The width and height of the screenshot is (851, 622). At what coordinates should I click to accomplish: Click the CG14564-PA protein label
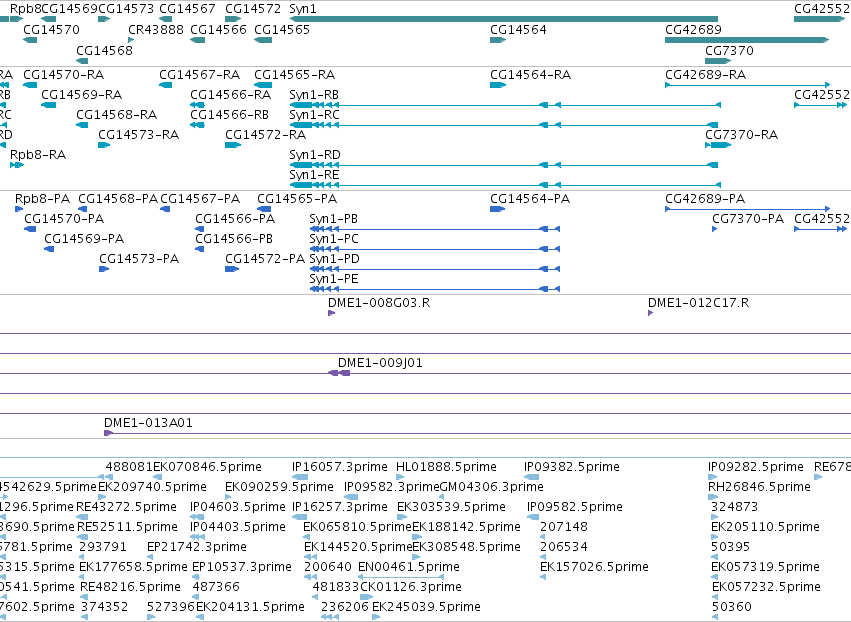(x=530, y=199)
